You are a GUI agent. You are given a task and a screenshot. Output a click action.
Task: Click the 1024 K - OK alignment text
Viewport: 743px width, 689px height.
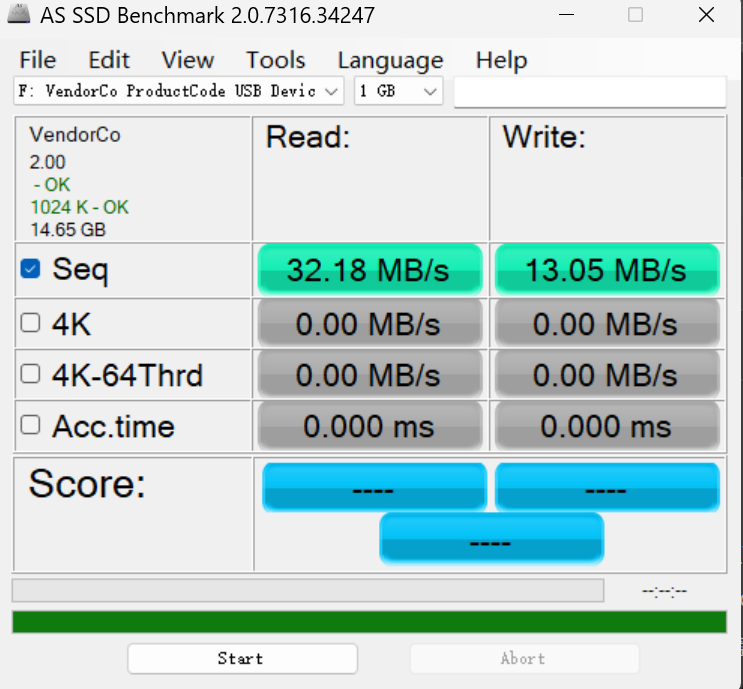(x=79, y=208)
